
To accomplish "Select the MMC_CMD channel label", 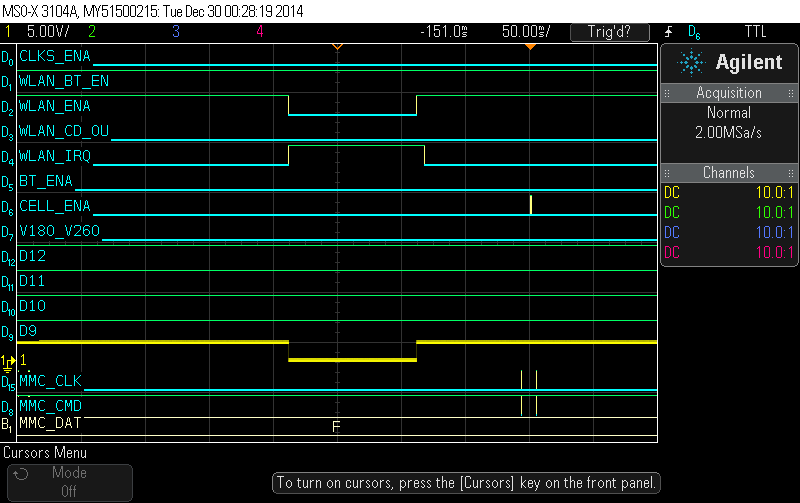I will (50, 406).
